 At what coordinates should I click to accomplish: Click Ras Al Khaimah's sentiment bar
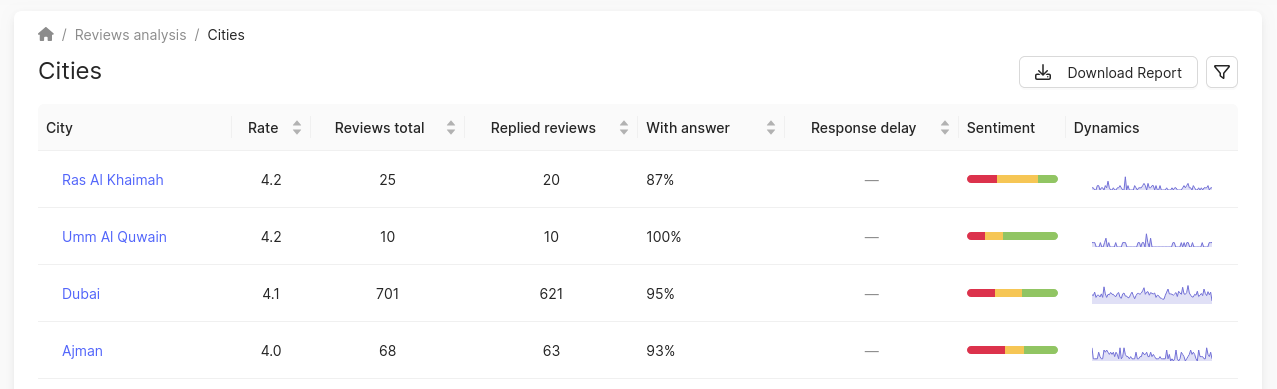click(1012, 179)
